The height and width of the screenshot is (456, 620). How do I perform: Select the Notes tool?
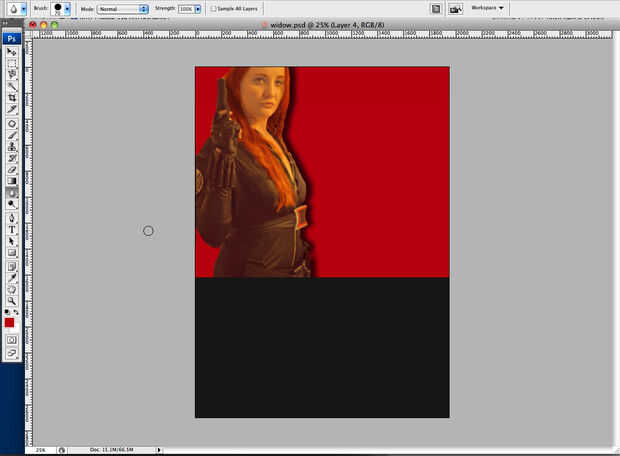11,267
